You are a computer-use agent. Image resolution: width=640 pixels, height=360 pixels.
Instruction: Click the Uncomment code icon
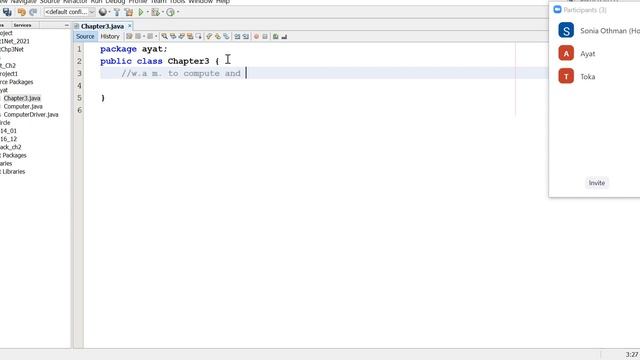point(284,36)
